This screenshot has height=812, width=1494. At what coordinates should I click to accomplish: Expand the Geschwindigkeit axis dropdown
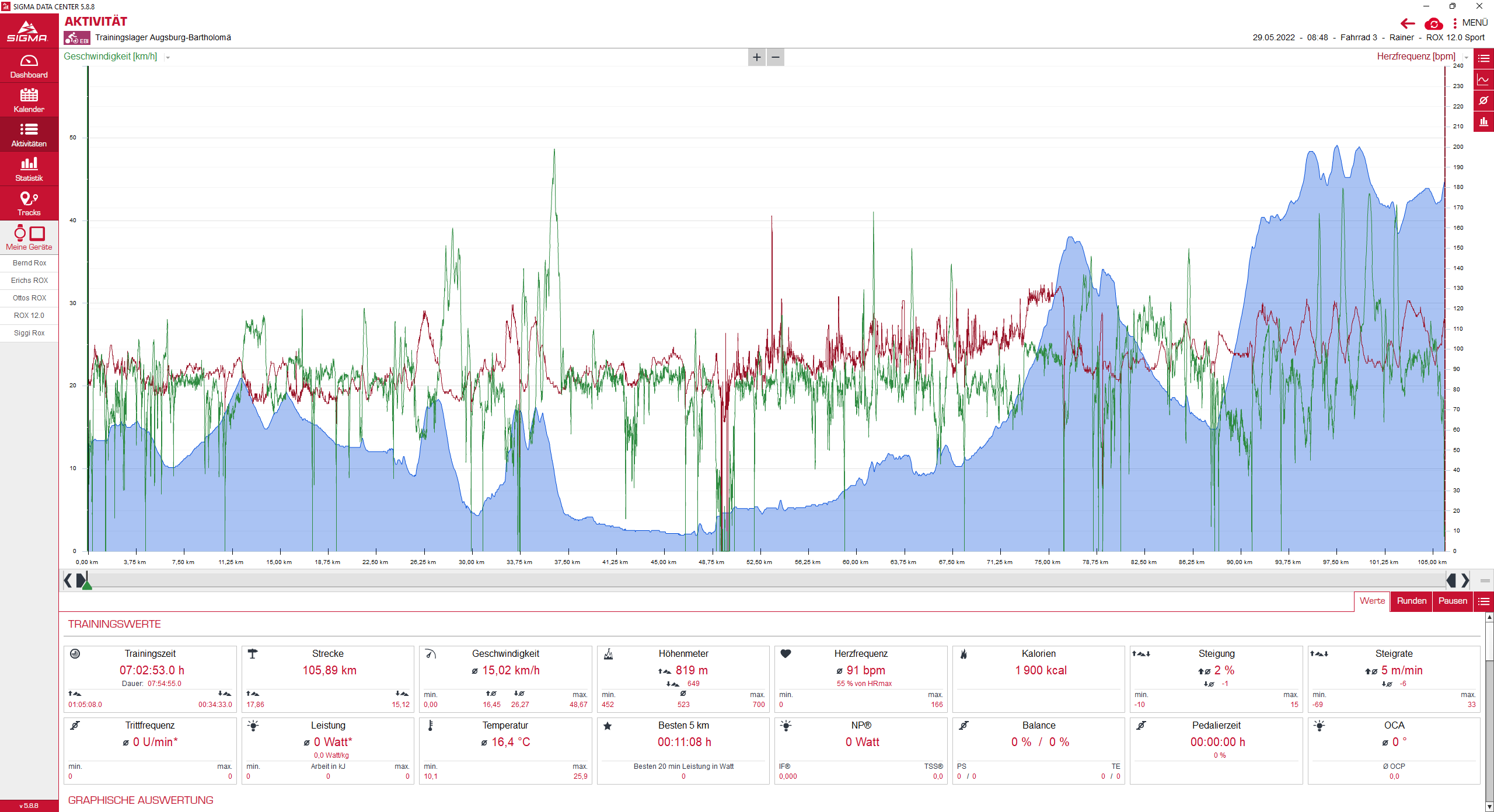pos(168,57)
